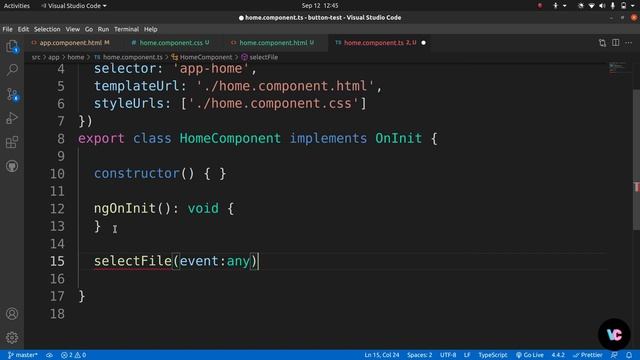Open the Edit menu

pyautogui.click(x=23, y=29)
